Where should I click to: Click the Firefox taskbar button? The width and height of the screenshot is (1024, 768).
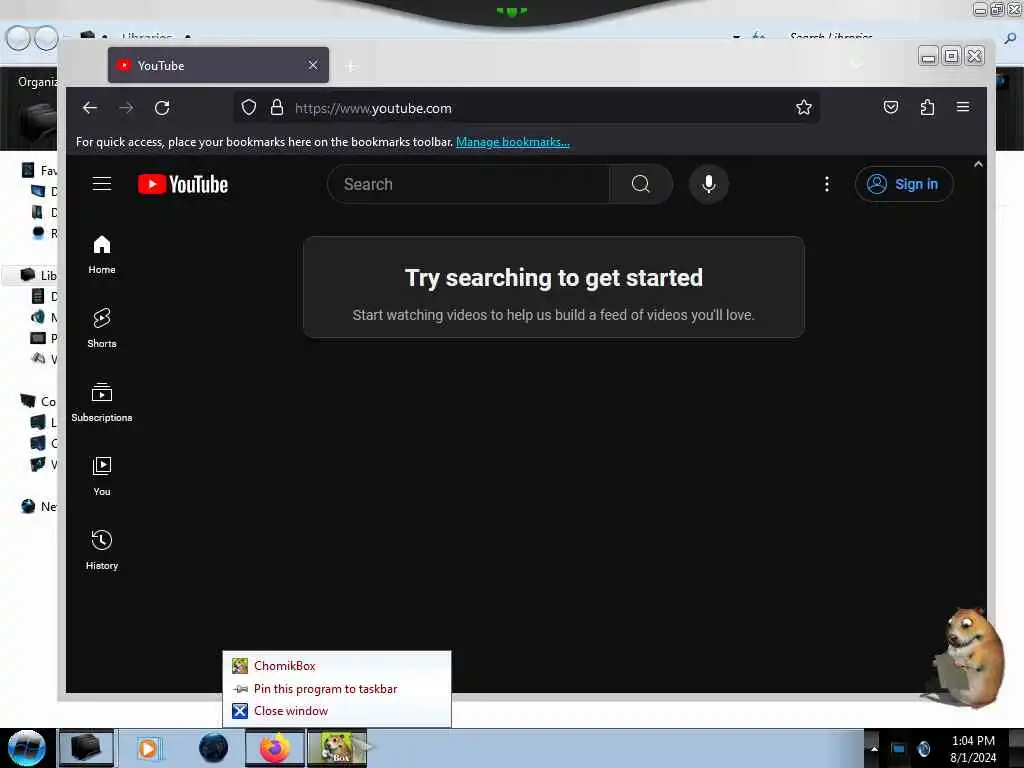point(275,748)
